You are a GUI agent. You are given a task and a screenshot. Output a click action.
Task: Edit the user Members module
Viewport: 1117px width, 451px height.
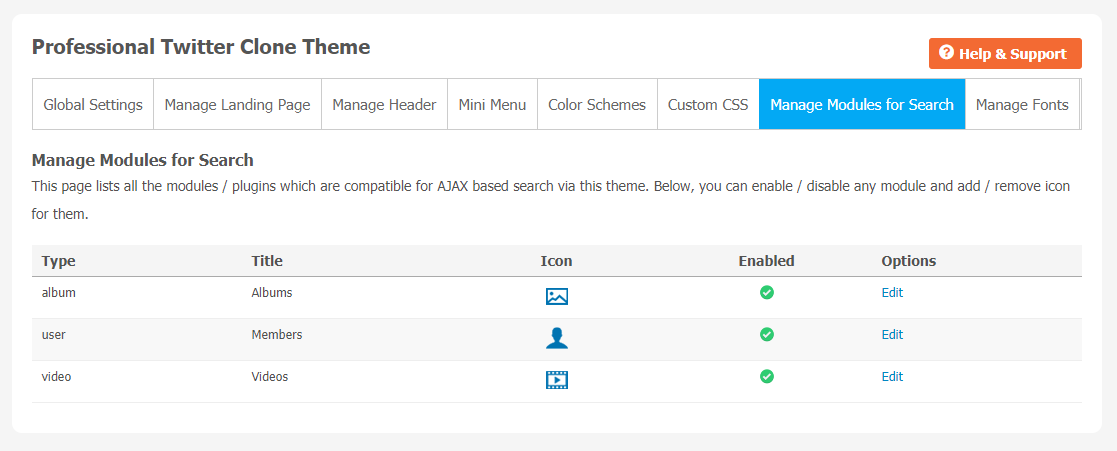click(x=892, y=334)
